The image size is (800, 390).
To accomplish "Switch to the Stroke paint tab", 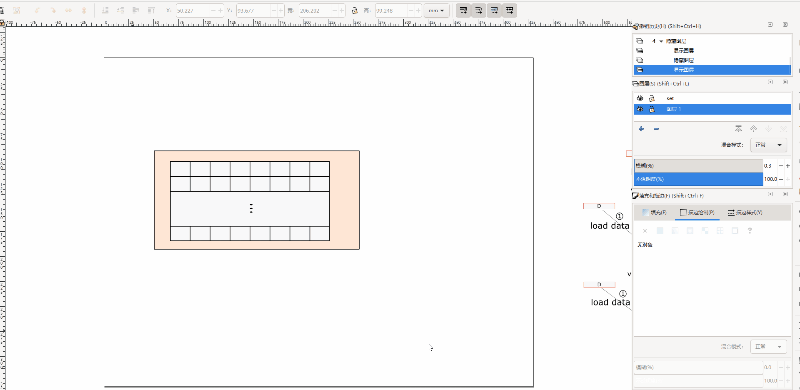I will click(x=697, y=212).
